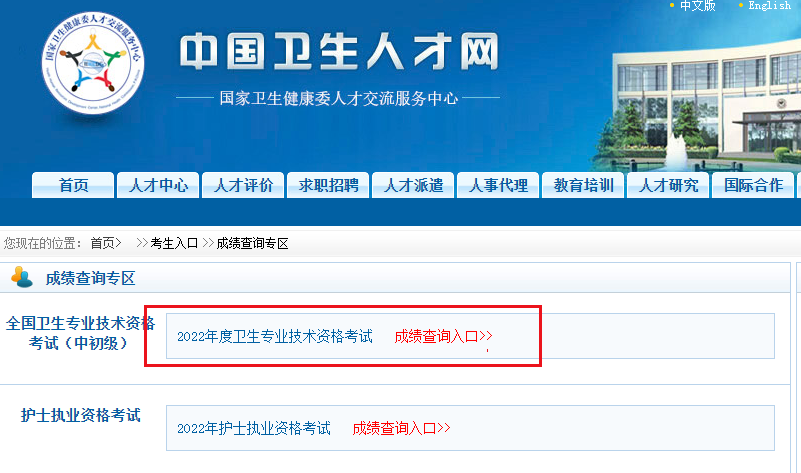Click the 中国卫生人才网 site title banner
801x473 pixels.
point(337,53)
